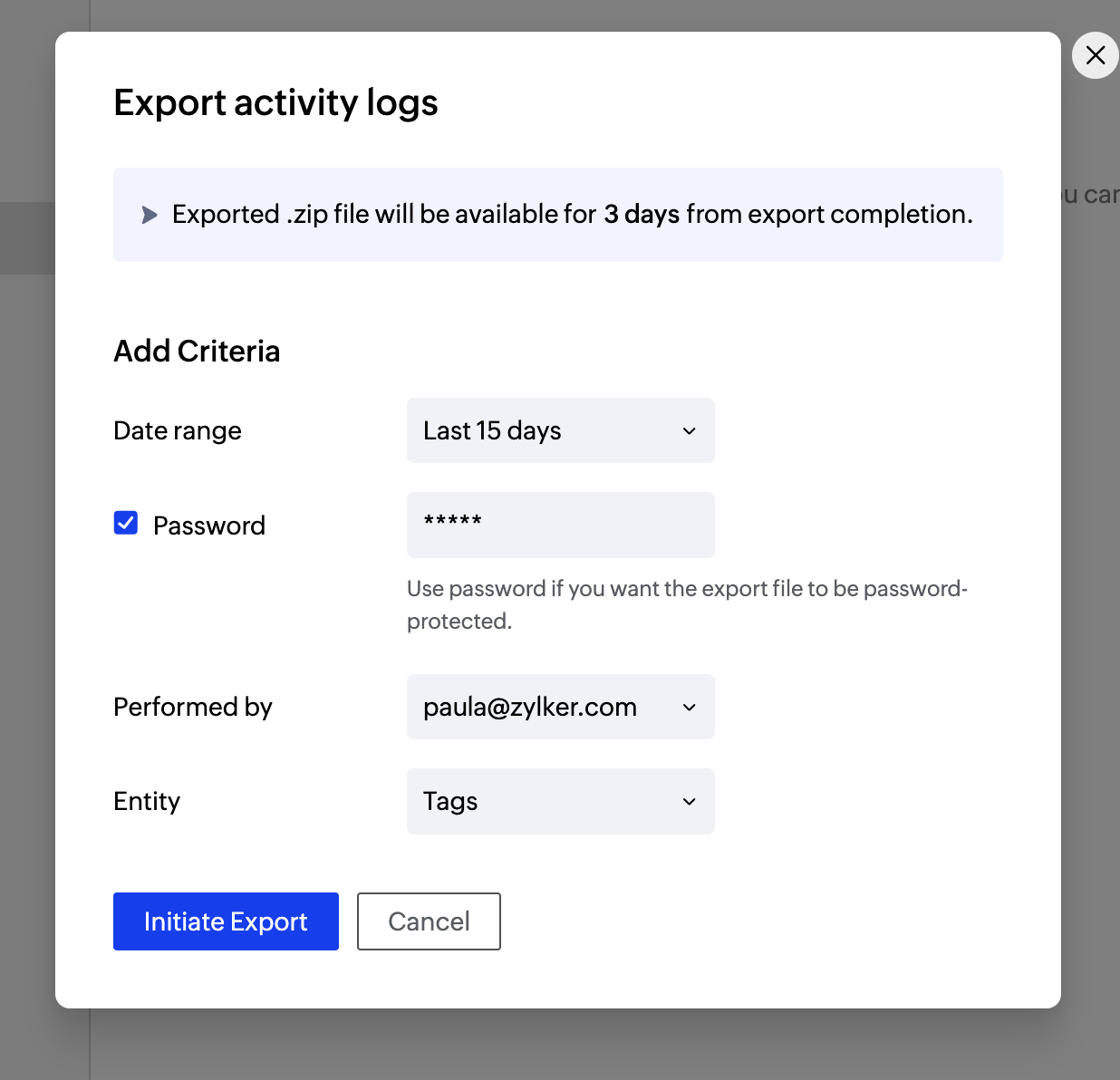Uncheck the Password checkbox

tap(126, 523)
